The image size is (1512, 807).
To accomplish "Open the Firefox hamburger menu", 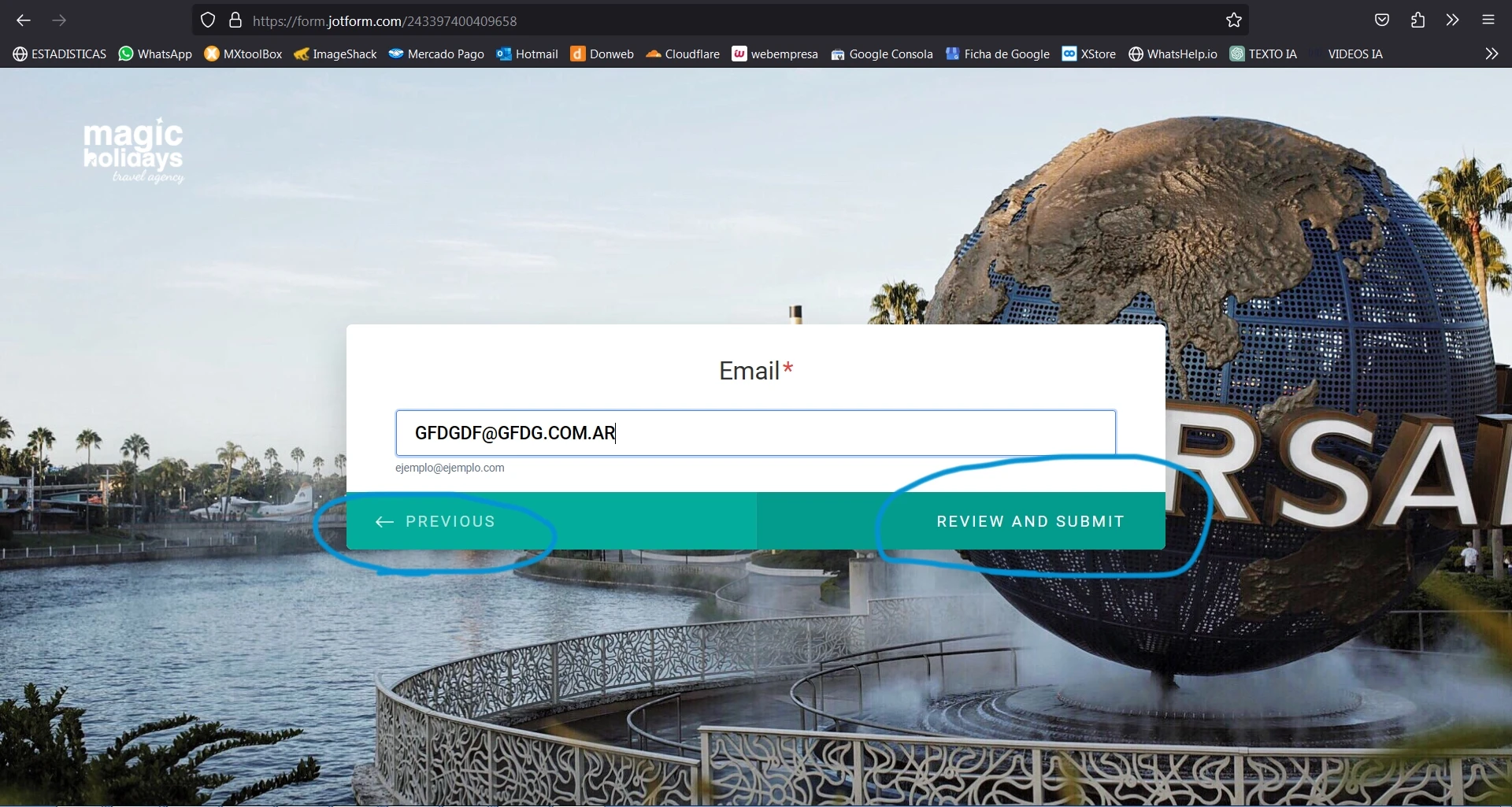I will click(1488, 20).
